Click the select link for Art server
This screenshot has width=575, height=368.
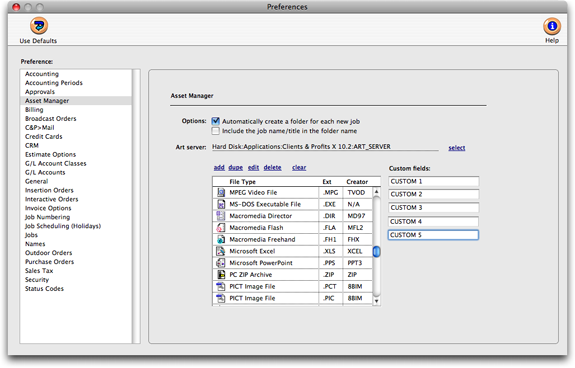pyautogui.click(x=457, y=148)
